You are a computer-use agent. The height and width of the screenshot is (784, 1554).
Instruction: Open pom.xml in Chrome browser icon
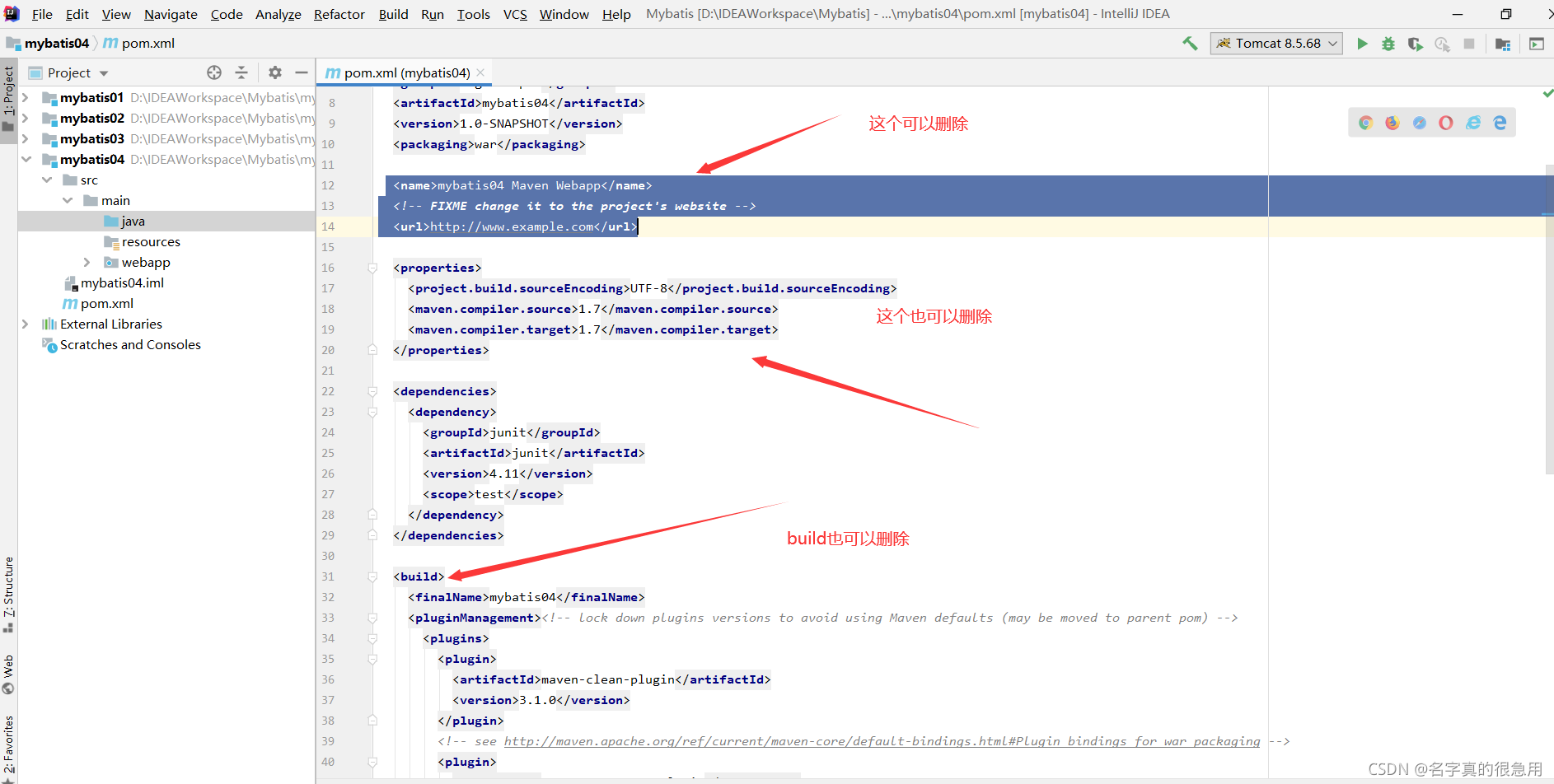1366,123
